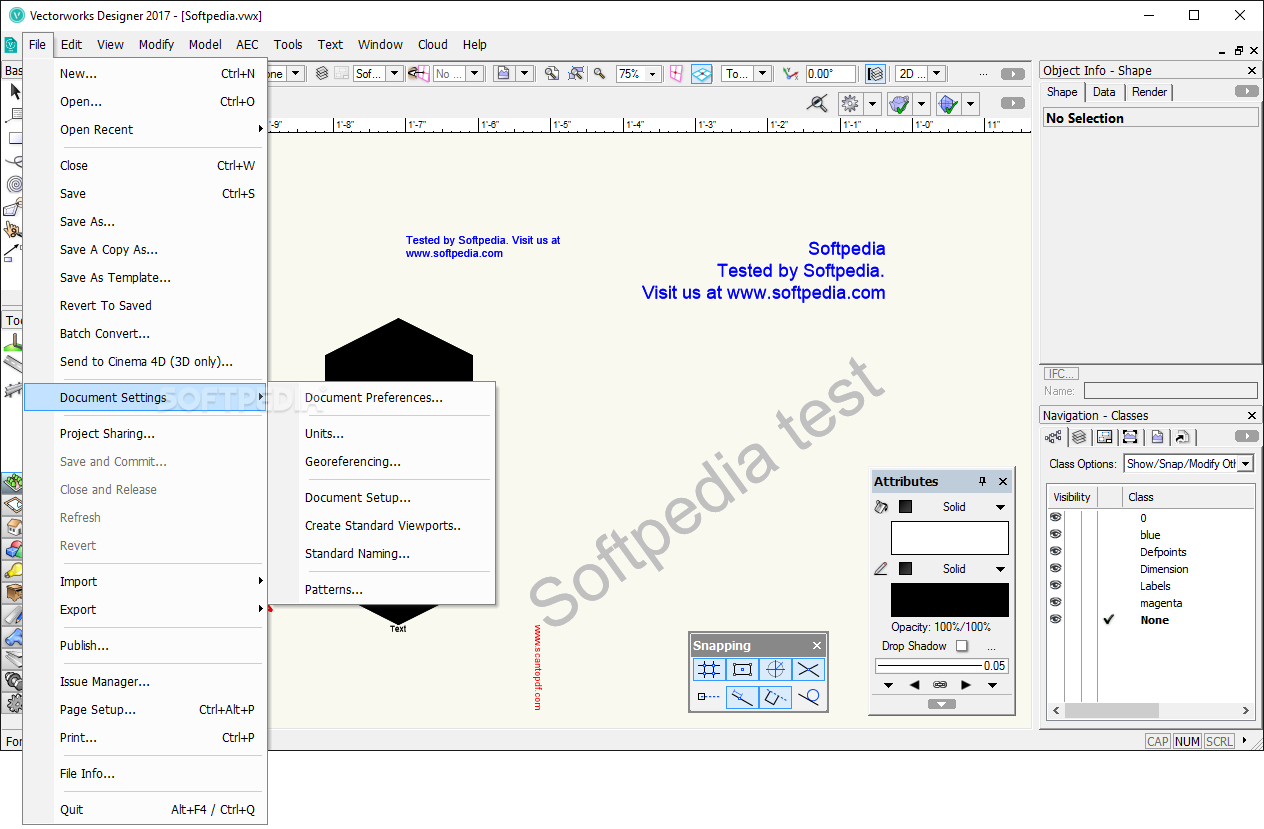Screen dimensions: 1264x829
Task: Click the Fit to Objects zoom icon
Action: (x=576, y=74)
